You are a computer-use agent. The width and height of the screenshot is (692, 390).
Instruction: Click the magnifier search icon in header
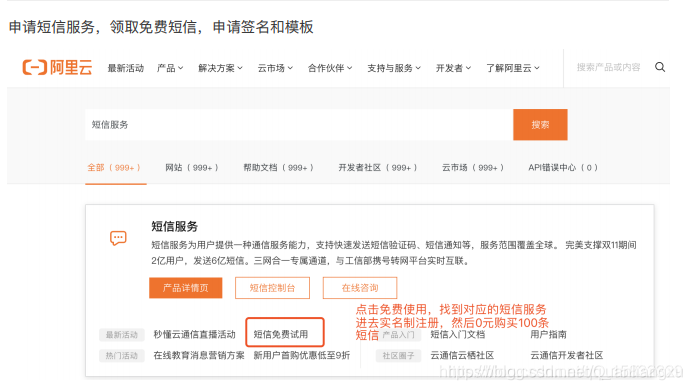click(660, 67)
